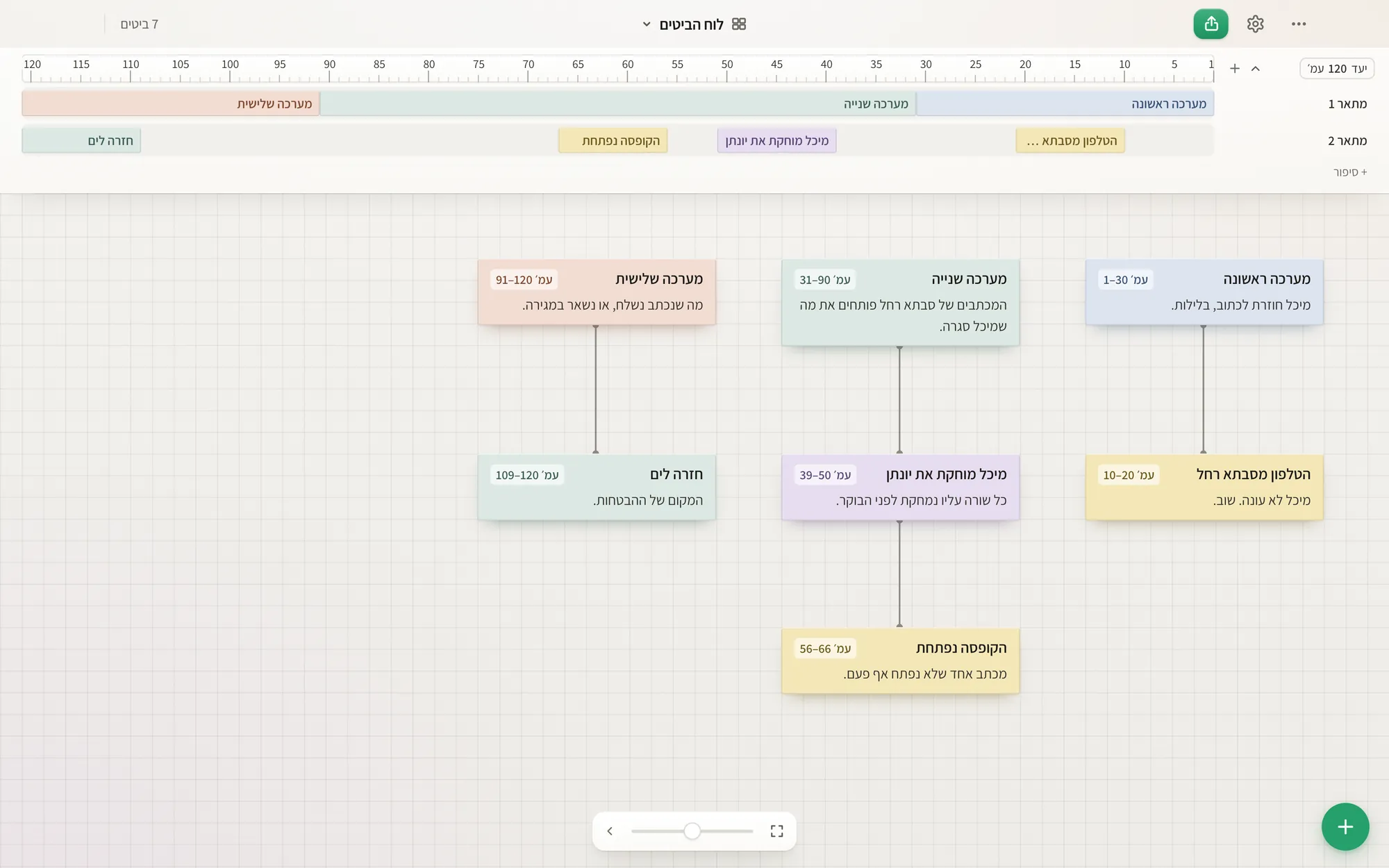Click the עמ׳ 109–120 page badge
Screen dimensions: 1389x868
pyautogui.click(x=527, y=475)
